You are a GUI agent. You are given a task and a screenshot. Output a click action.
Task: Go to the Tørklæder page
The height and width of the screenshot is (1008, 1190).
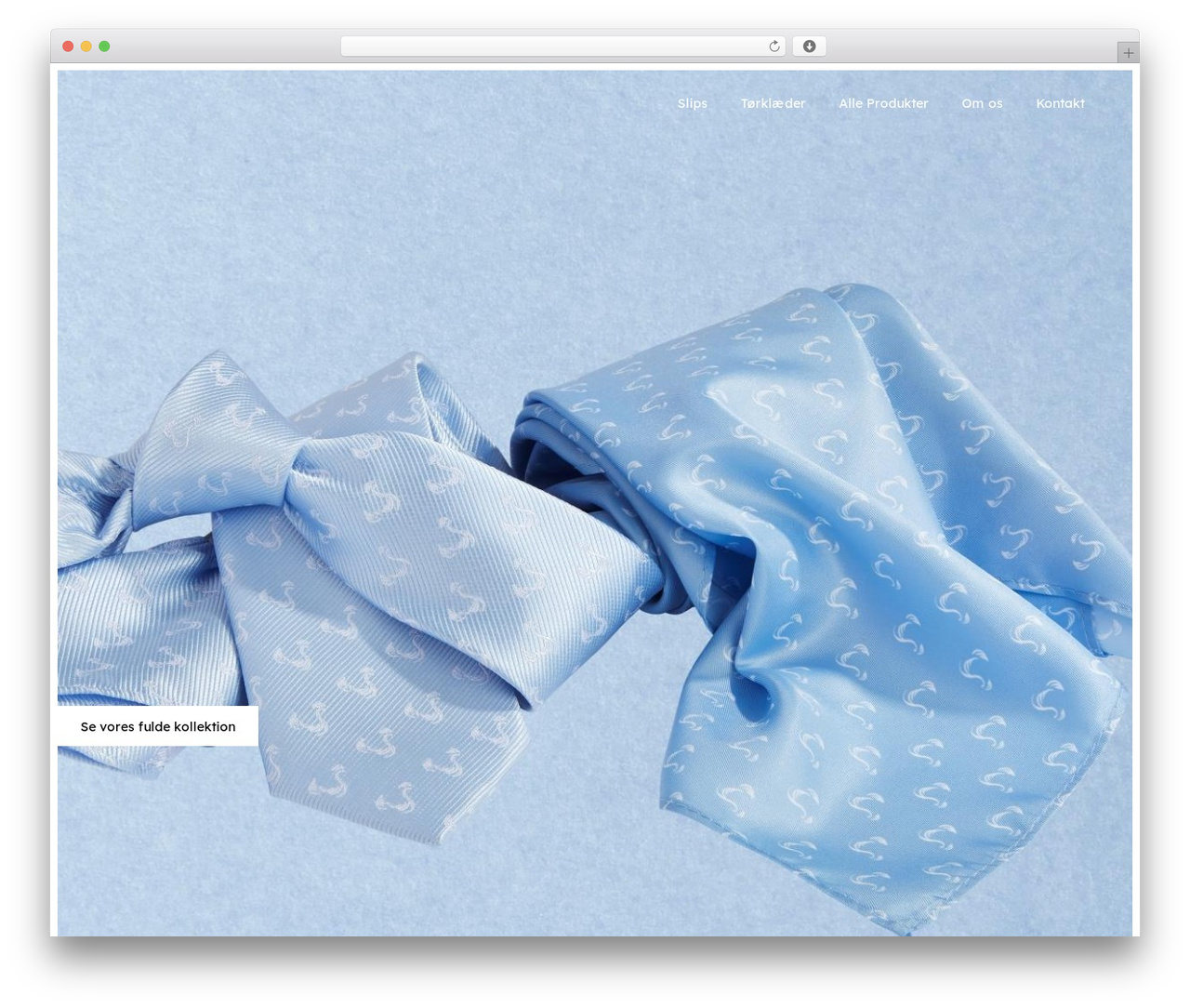click(x=773, y=103)
